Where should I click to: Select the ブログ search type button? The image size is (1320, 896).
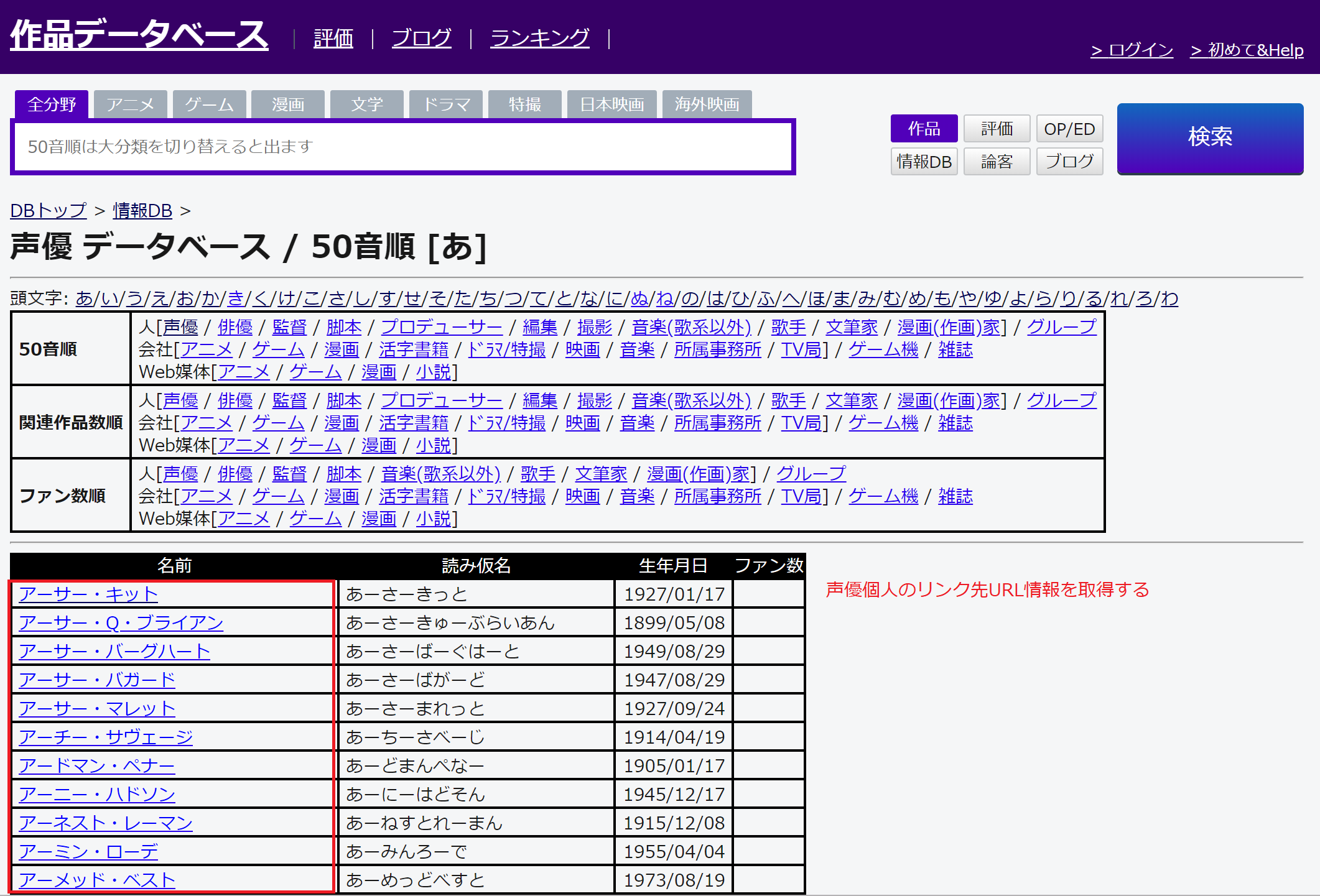point(1069,162)
